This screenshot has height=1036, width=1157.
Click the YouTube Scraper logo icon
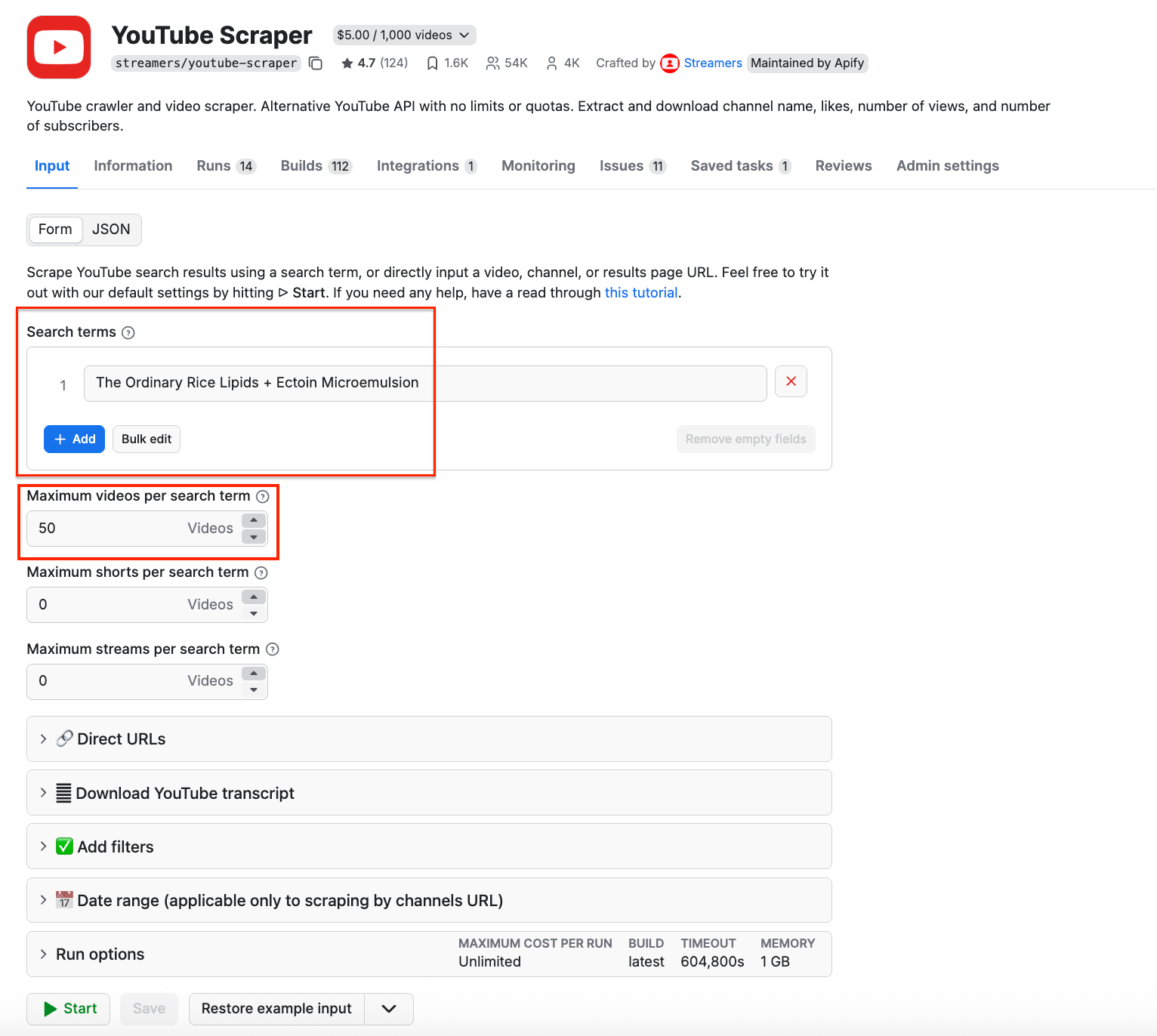58,47
